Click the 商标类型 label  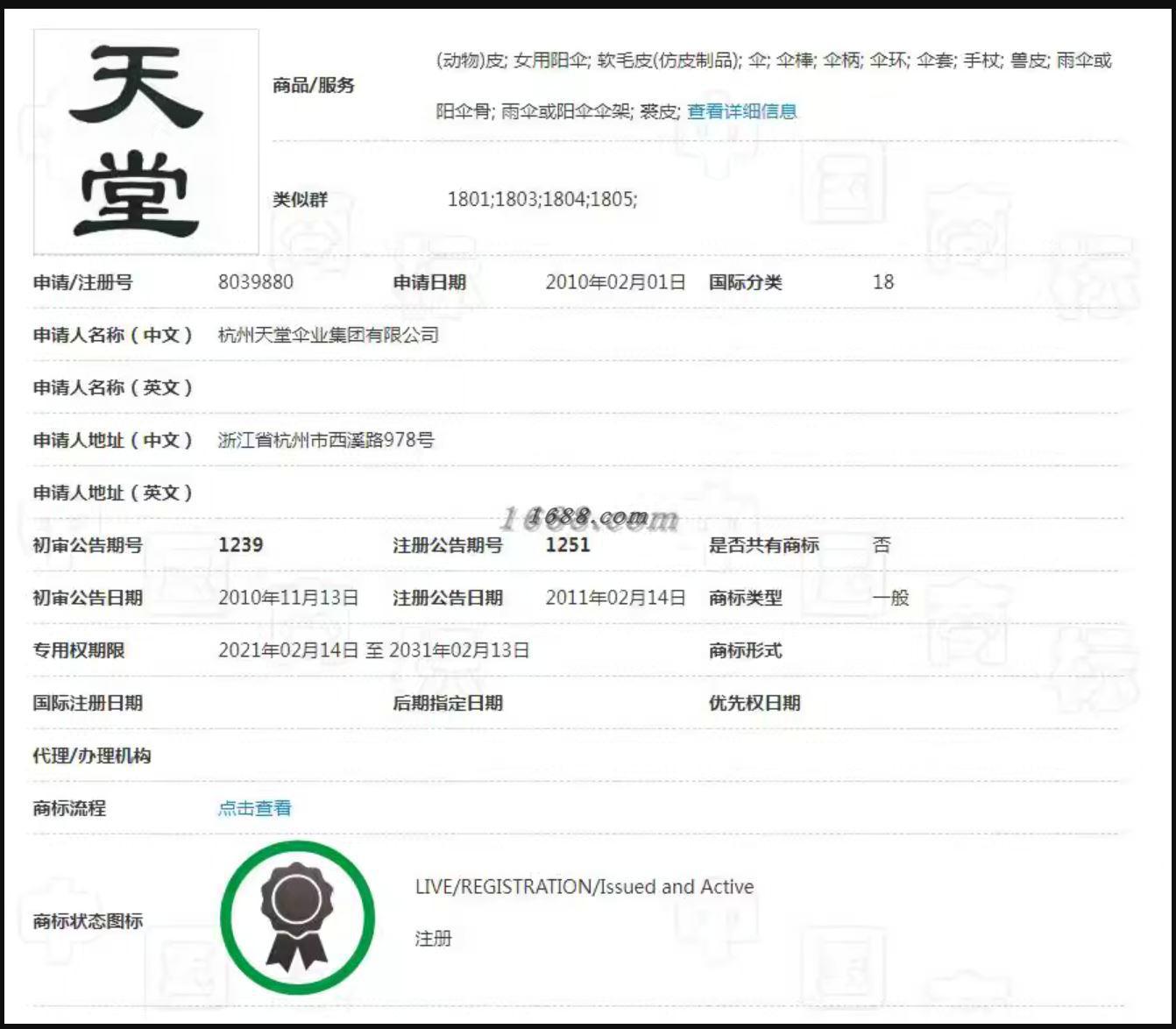pyautogui.click(x=746, y=598)
